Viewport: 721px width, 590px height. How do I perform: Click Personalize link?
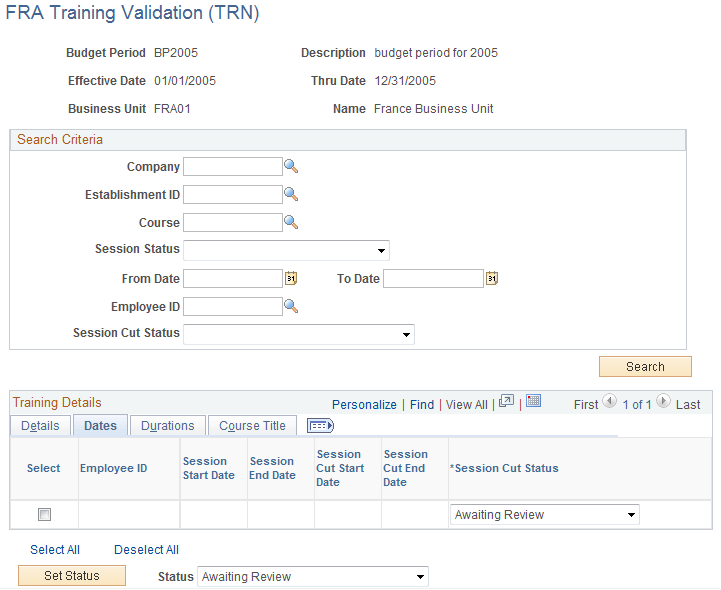pyautogui.click(x=364, y=405)
